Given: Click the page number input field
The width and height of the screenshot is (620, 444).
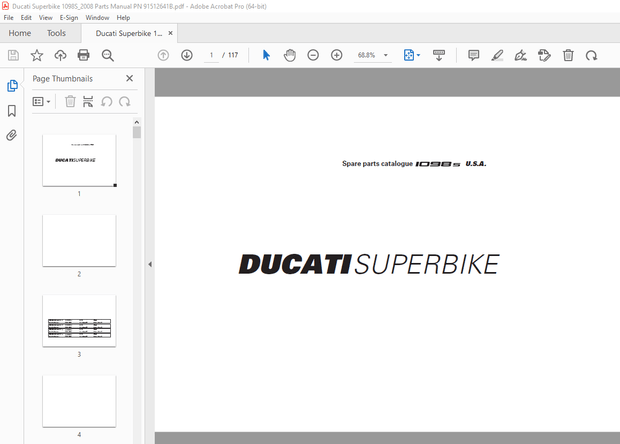Looking at the screenshot, I should 212,55.
